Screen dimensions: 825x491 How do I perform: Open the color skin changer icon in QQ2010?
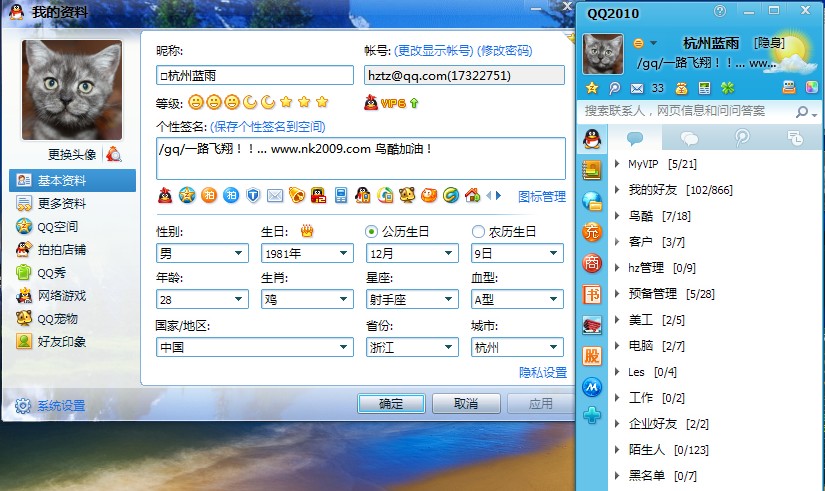click(812, 87)
